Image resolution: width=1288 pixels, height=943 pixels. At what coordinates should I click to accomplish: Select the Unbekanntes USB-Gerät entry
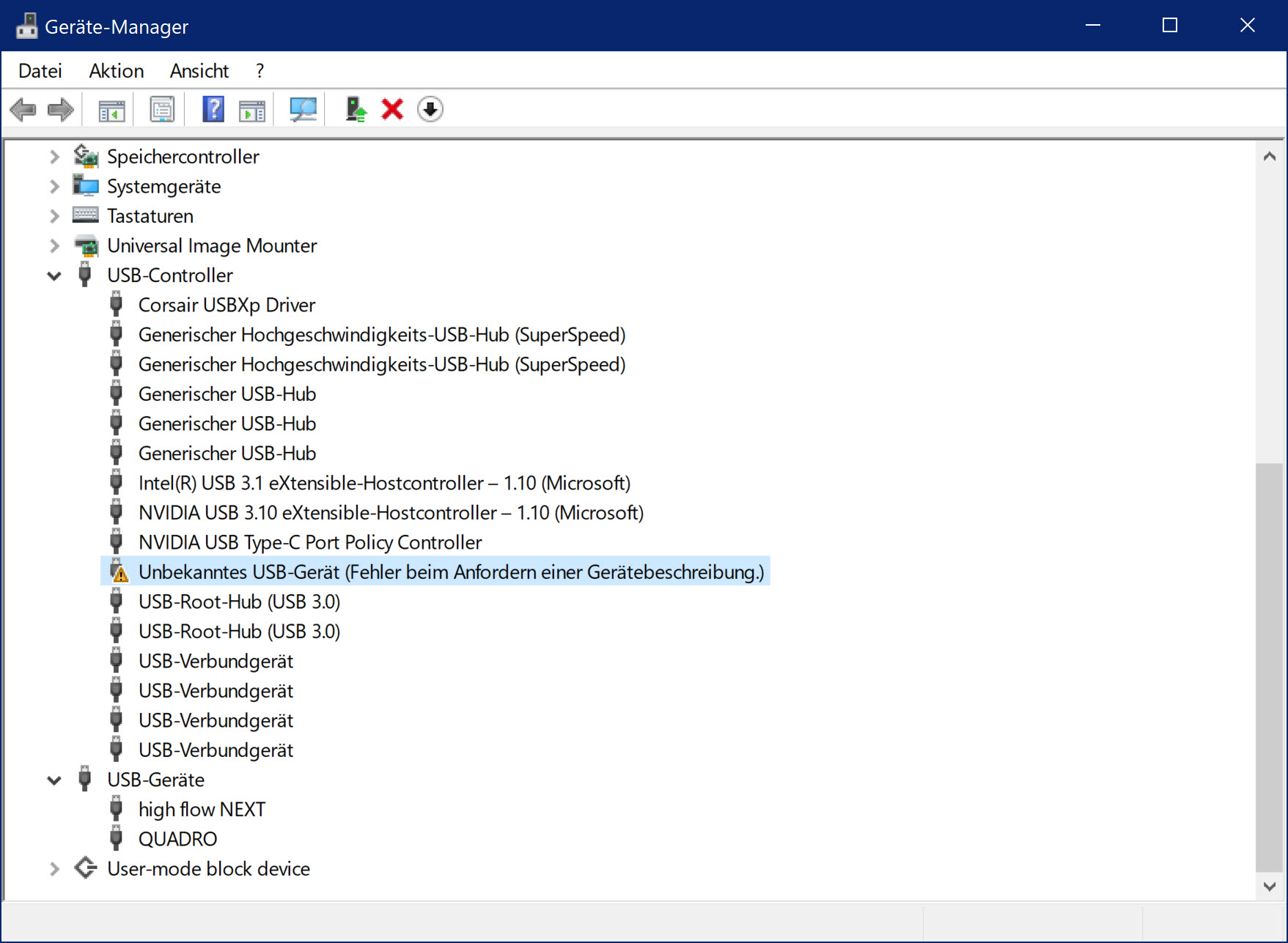pos(450,572)
